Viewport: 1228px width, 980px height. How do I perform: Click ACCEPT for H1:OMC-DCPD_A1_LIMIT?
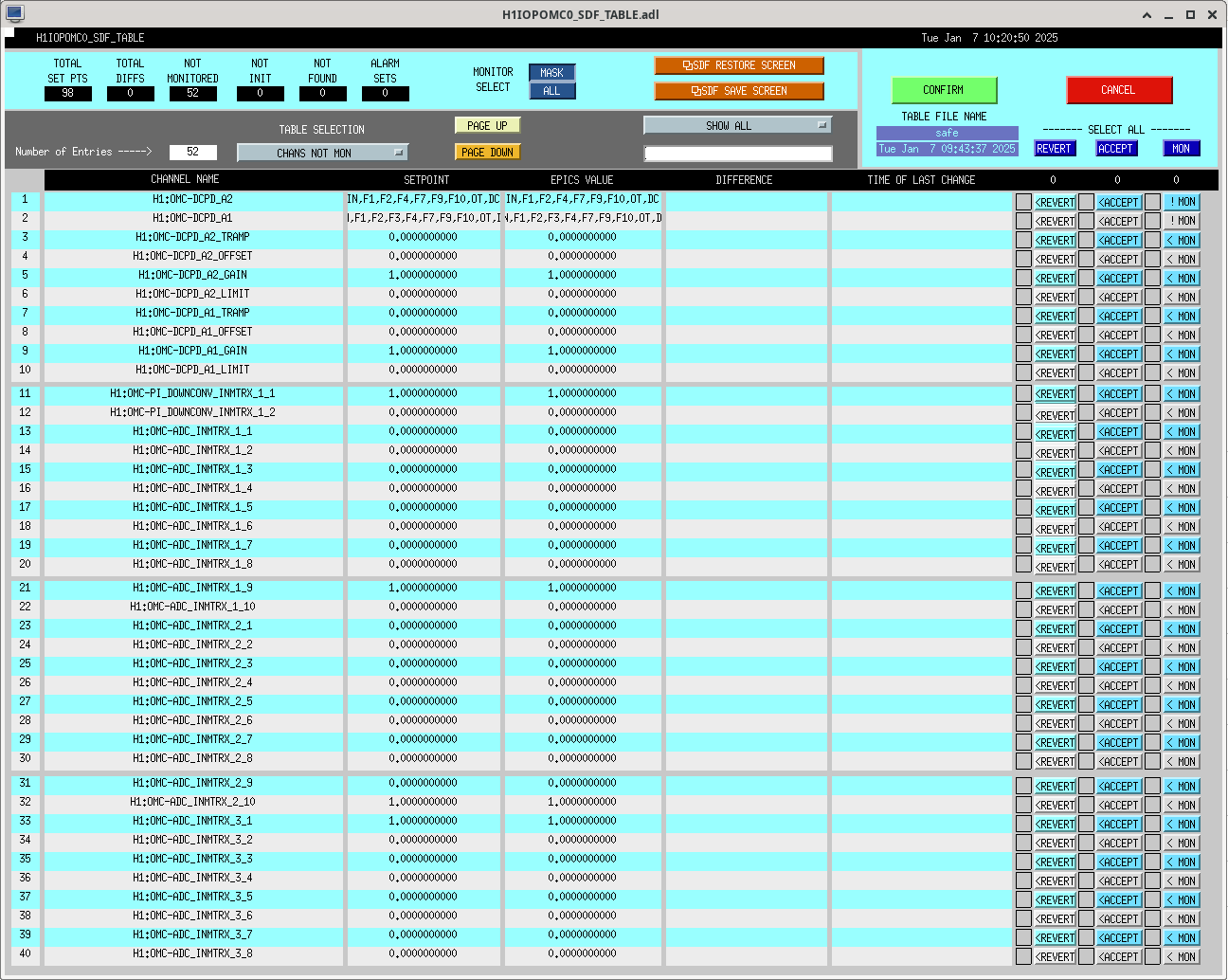(x=1118, y=372)
